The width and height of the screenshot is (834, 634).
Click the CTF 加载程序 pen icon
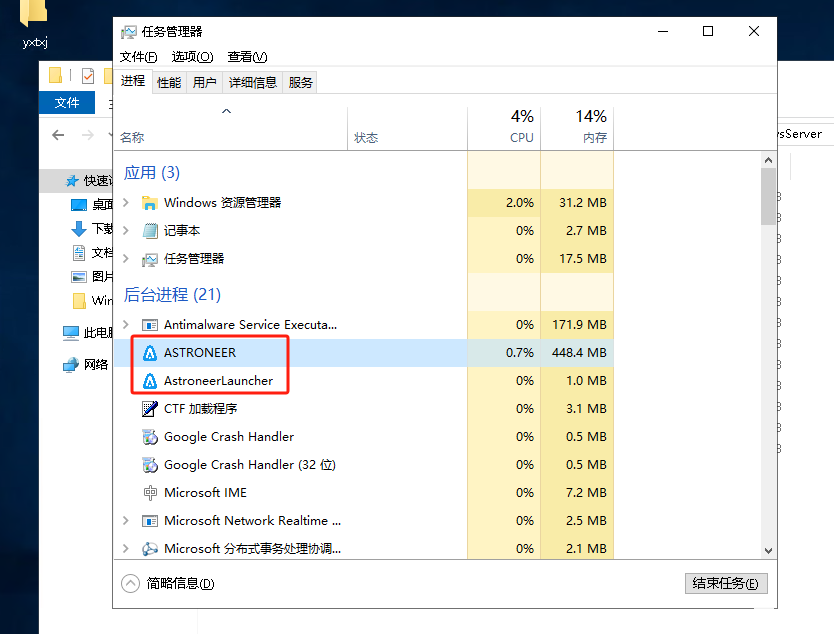(150, 408)
